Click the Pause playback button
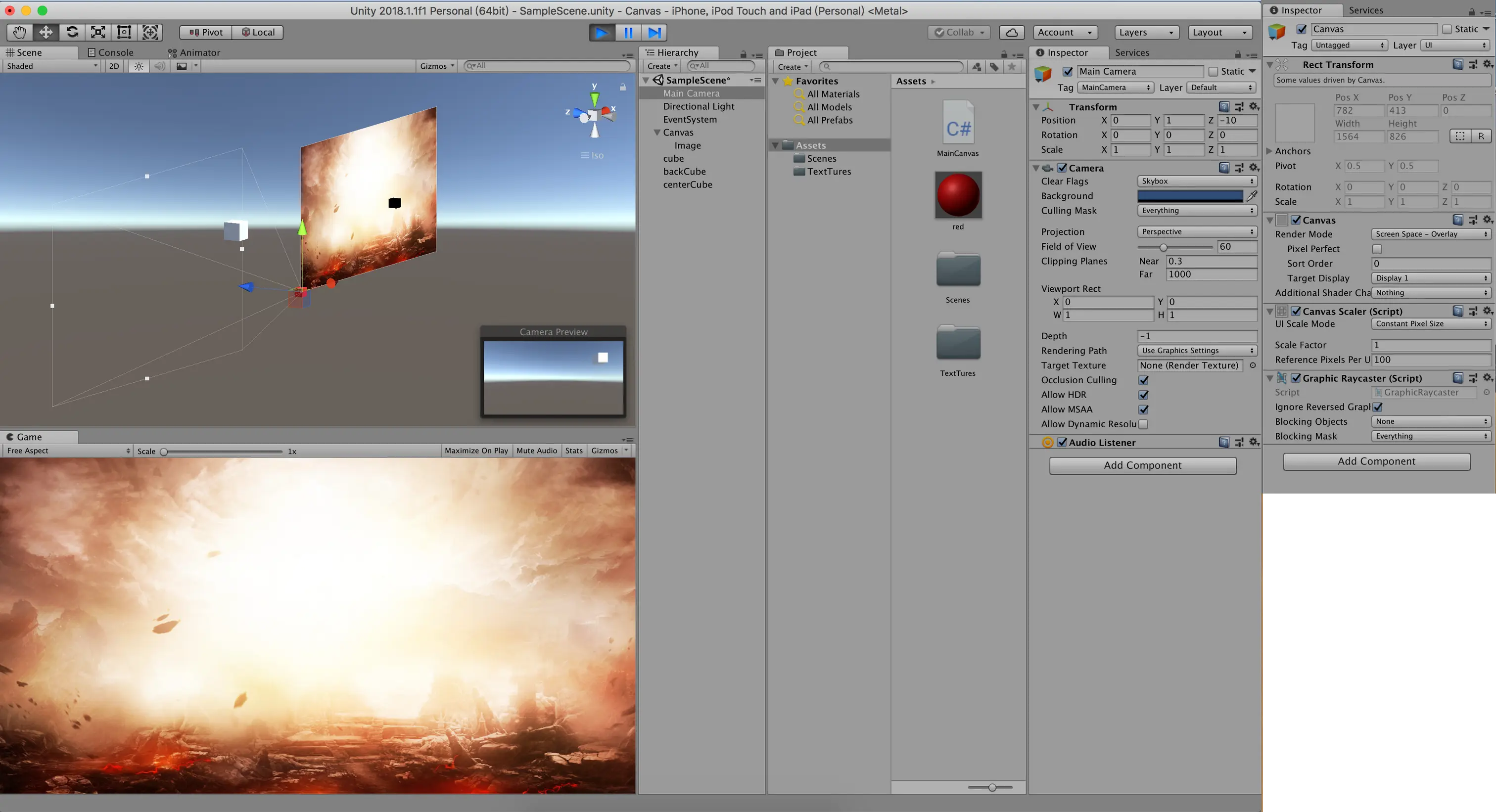 628,33
